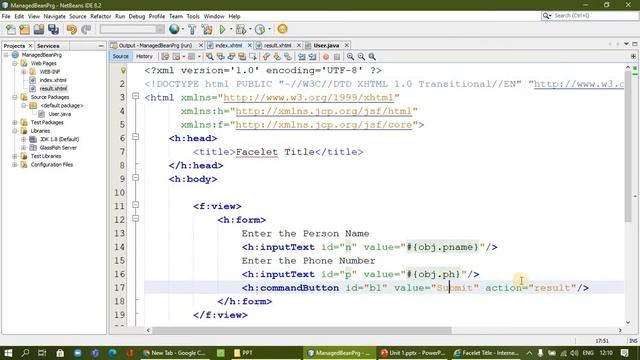The width and height of the screenshot is (640, 360).
Task: Open the run project dropdown arrow
Action: pyautogui.click(x=231, y=29)
